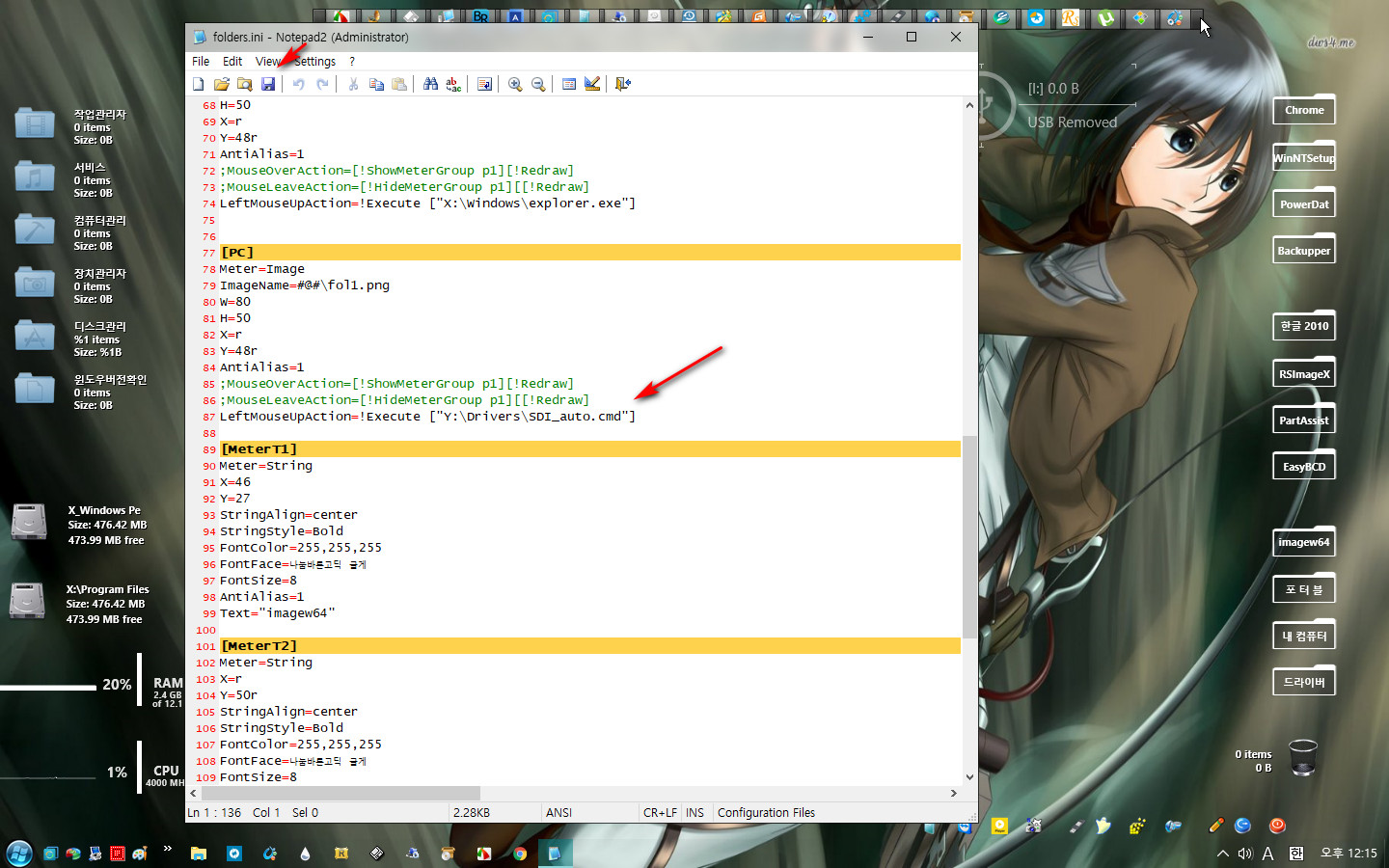Open the ? help menu

[x=352, y=61]
